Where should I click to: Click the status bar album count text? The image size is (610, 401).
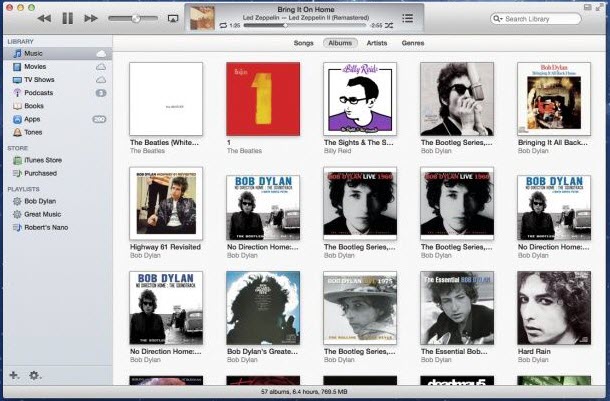pos(304,392)
